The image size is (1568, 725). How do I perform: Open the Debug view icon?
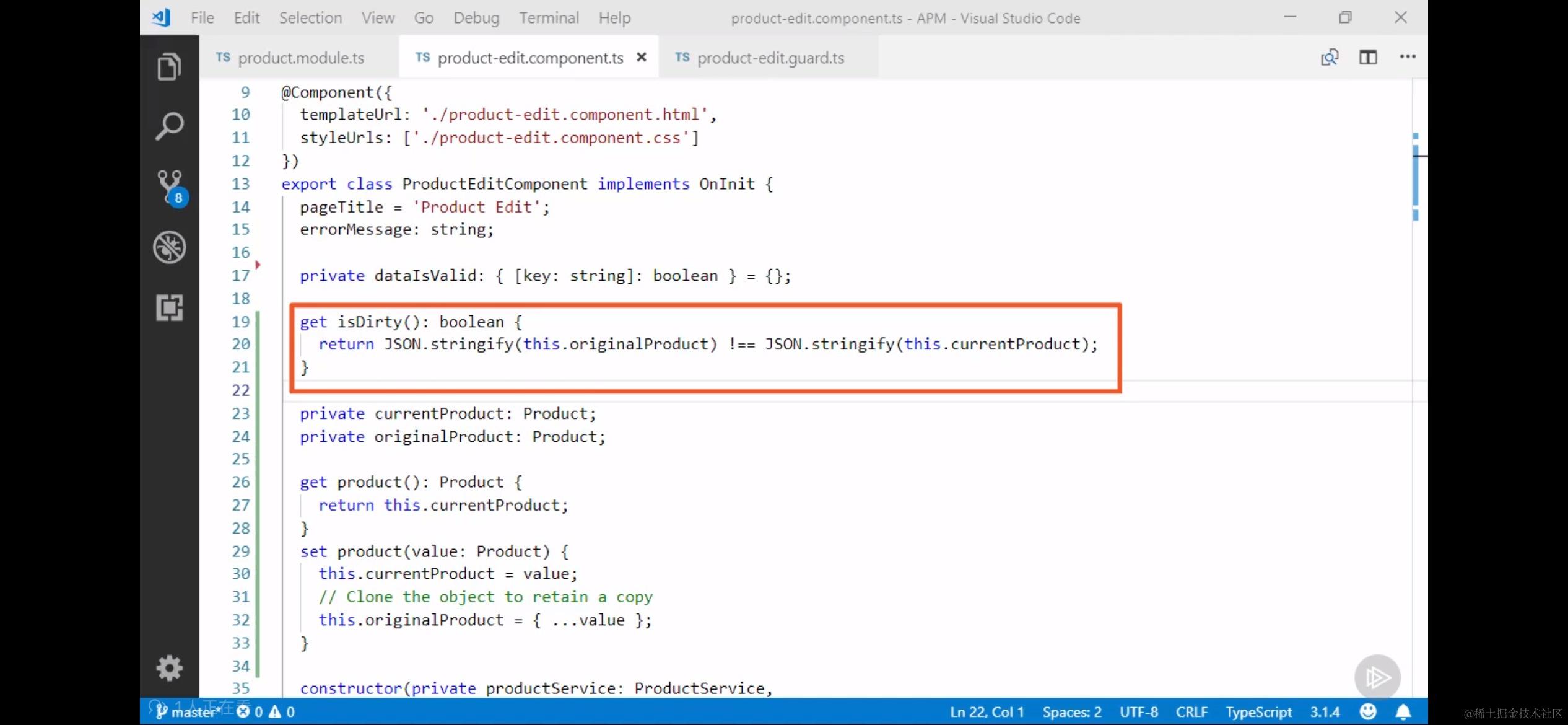(169, 247)
